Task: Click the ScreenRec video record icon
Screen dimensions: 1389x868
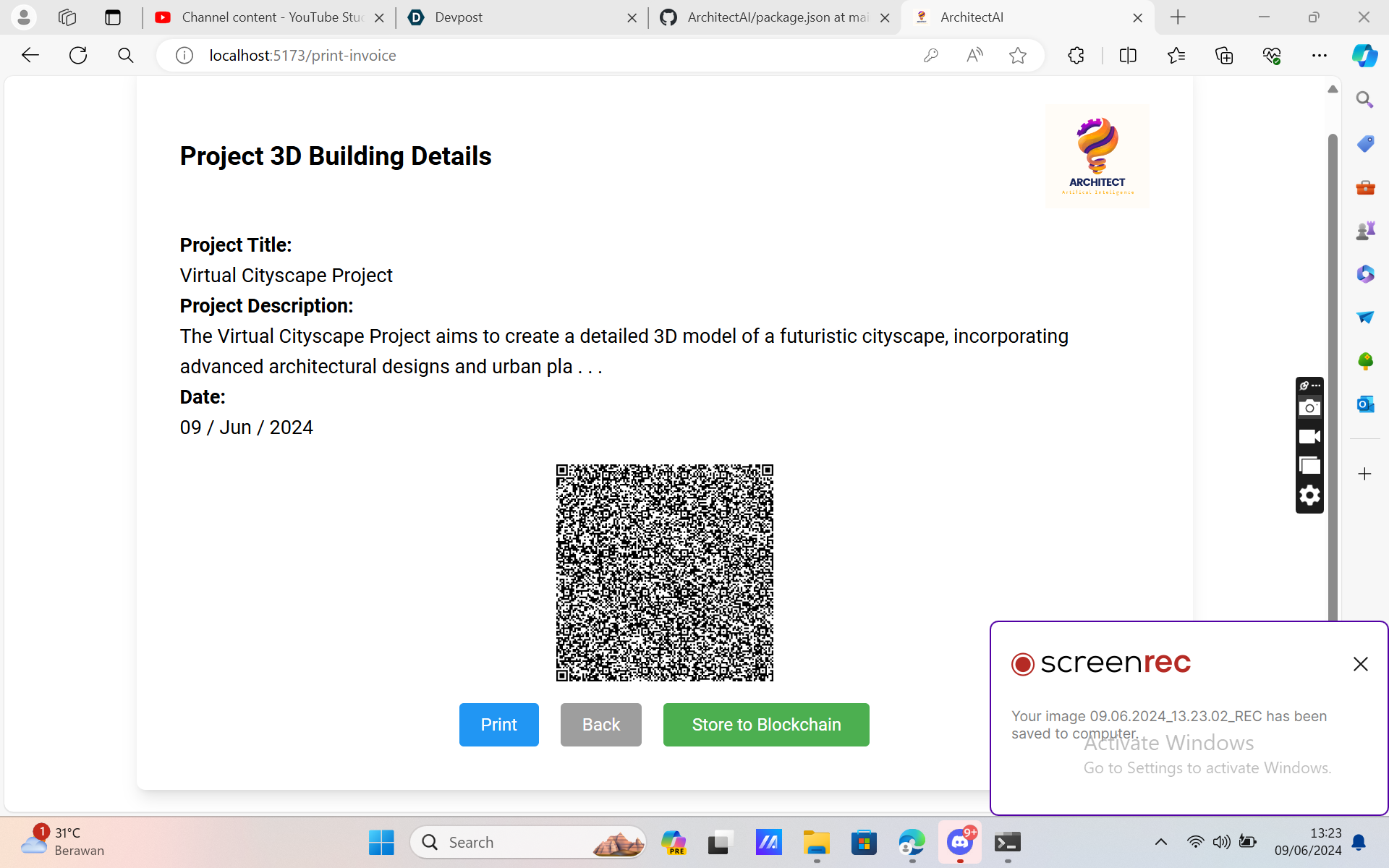Action: (x=1309, y=437)
